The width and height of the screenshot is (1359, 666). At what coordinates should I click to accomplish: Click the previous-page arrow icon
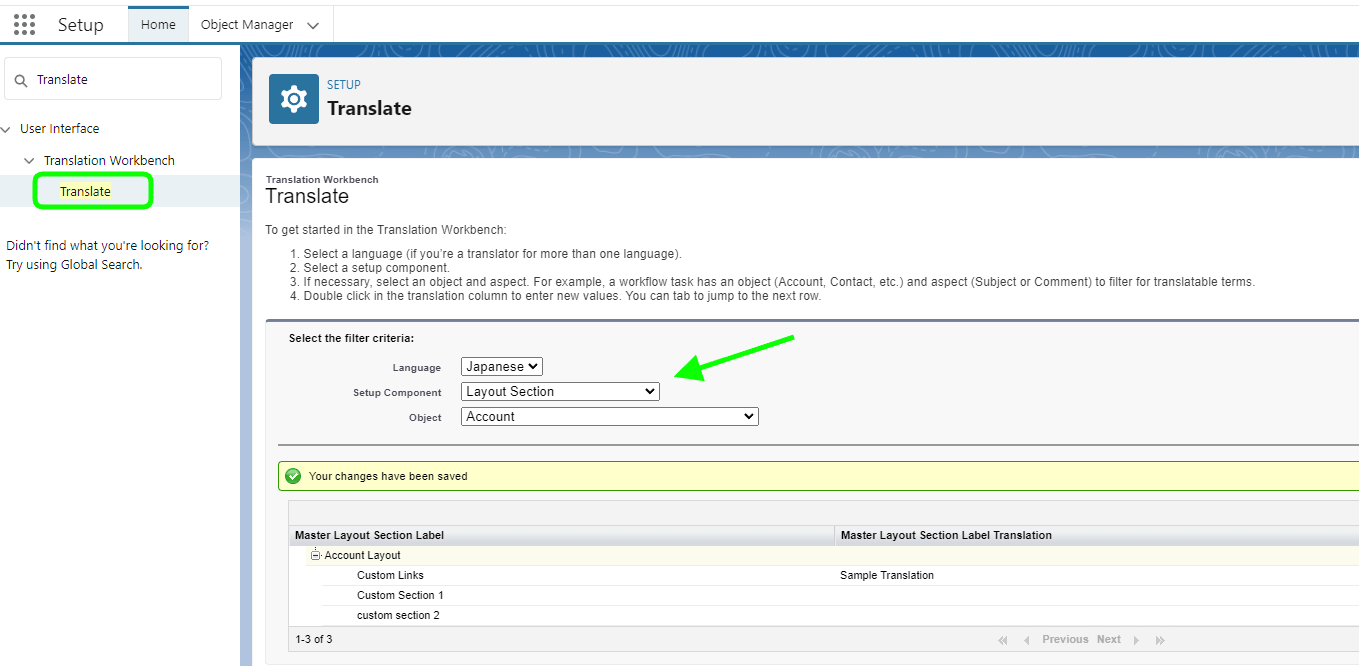(1026, 639)
